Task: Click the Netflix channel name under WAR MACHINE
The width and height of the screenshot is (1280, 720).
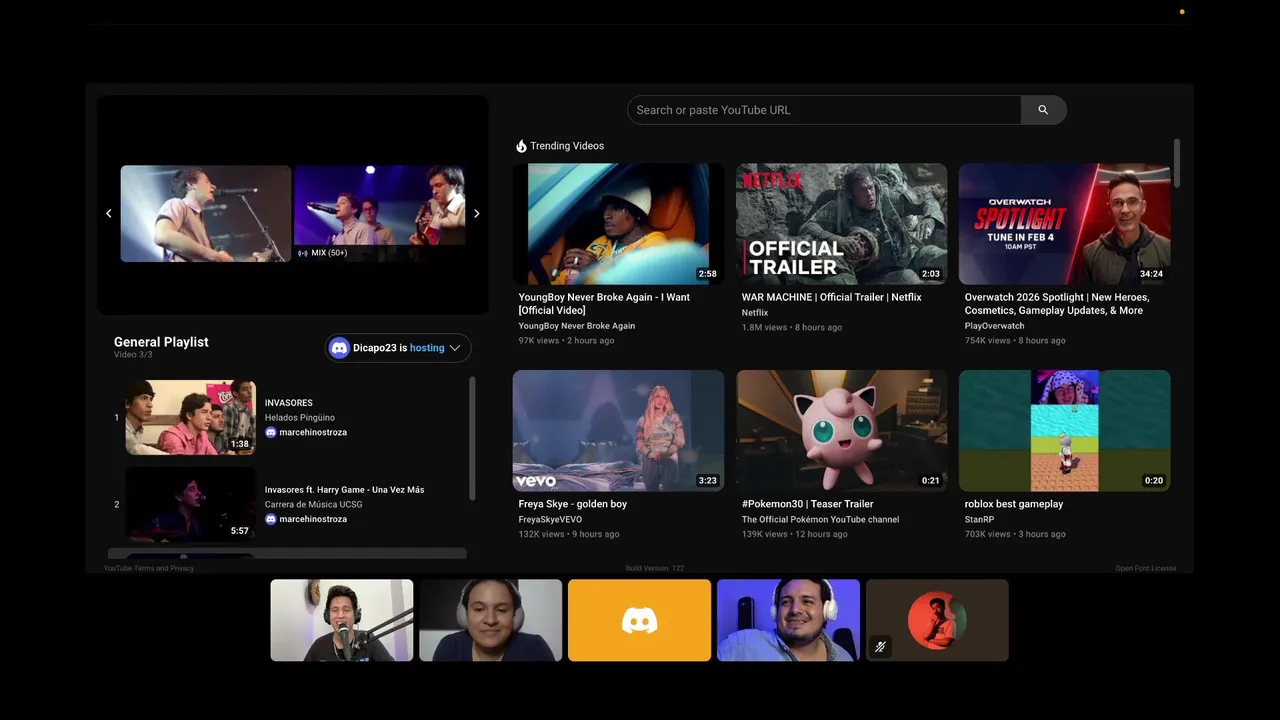Action: click(x=755, y=313)
